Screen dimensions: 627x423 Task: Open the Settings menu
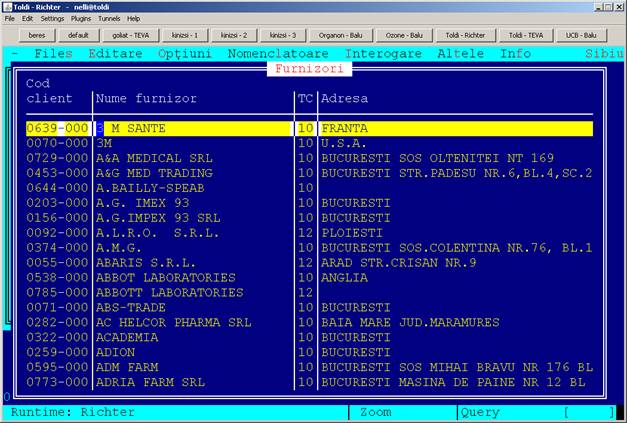[52, 19]
